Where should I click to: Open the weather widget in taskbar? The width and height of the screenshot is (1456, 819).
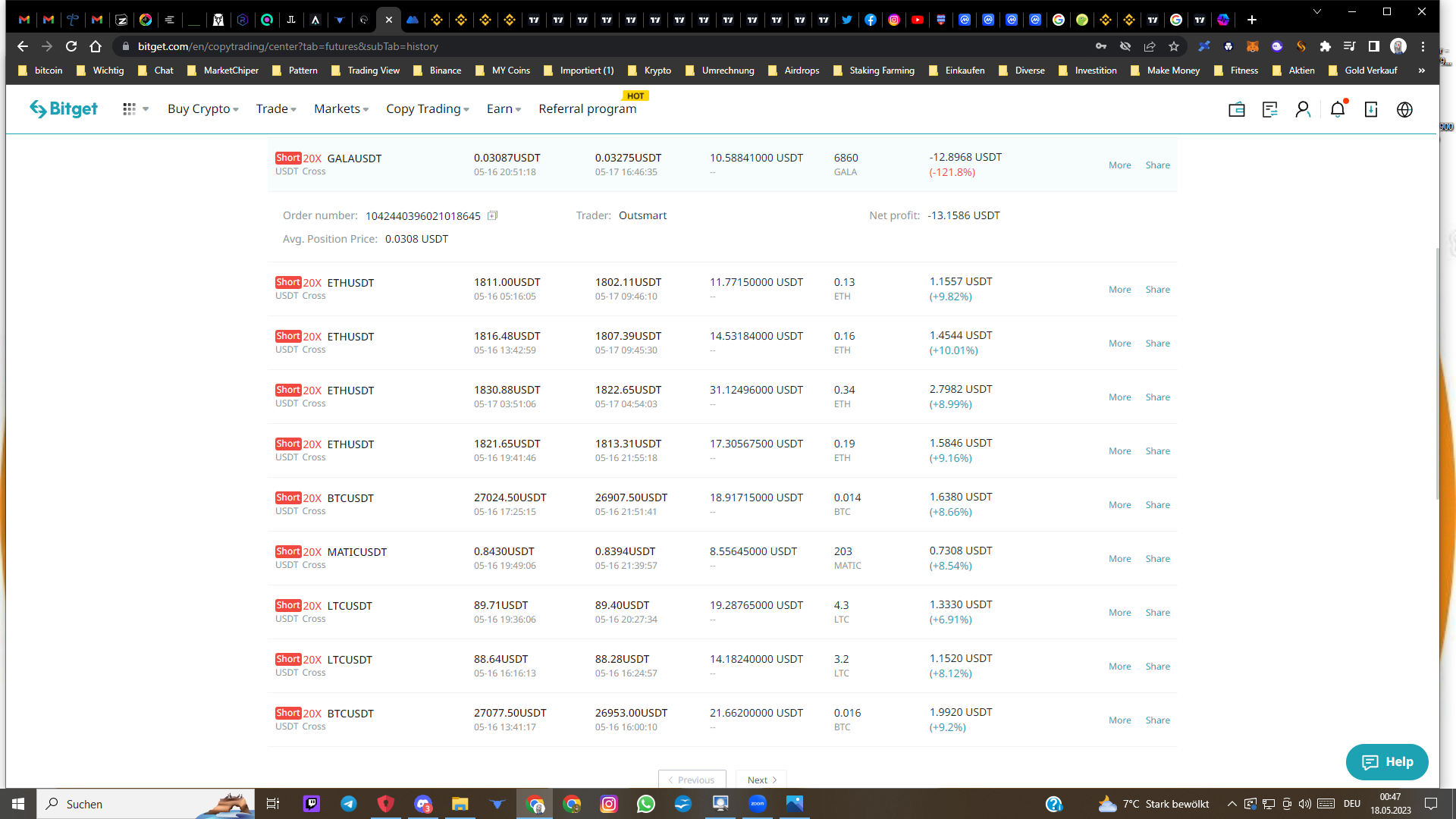(1153, 804)
